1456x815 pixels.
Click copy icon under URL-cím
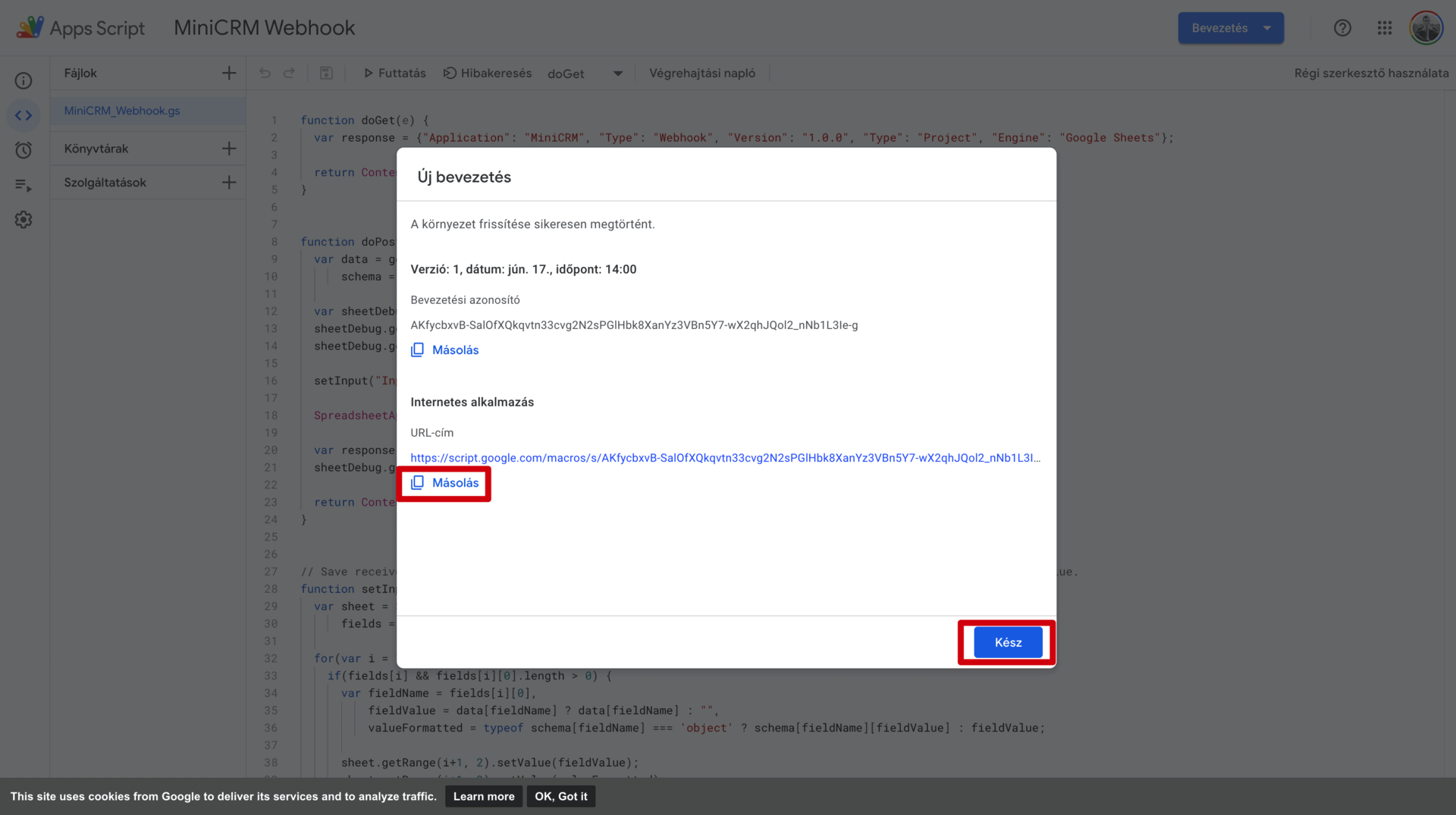click(x=417, y=482)
